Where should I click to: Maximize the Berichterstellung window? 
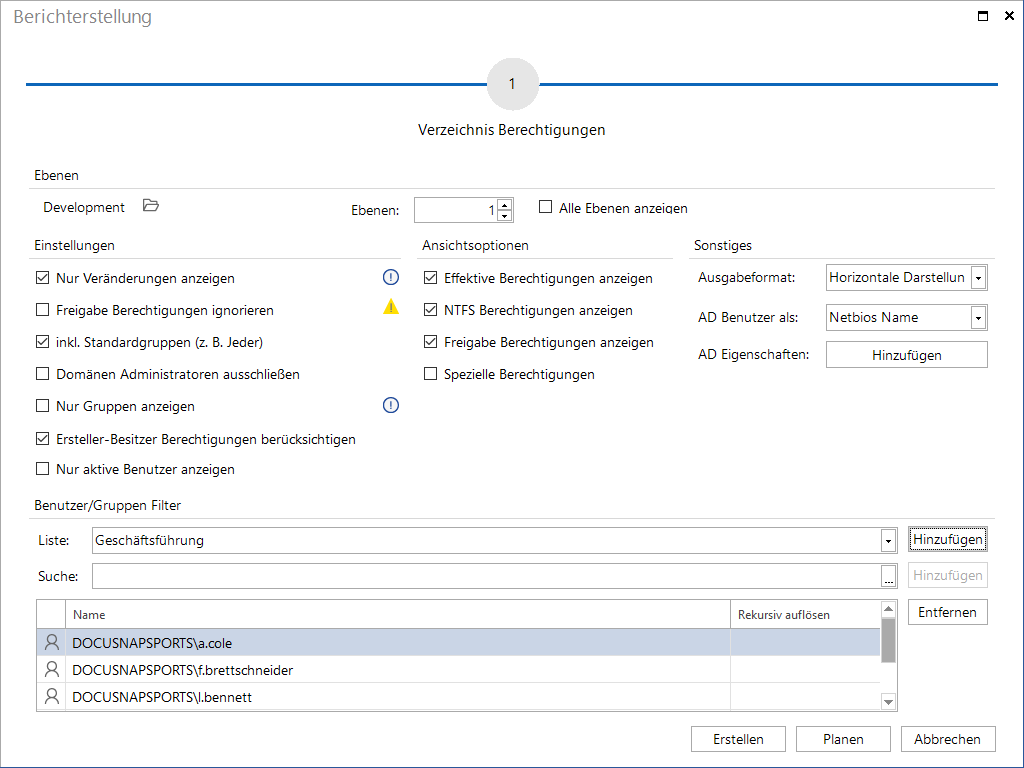[x=983, y=16]
